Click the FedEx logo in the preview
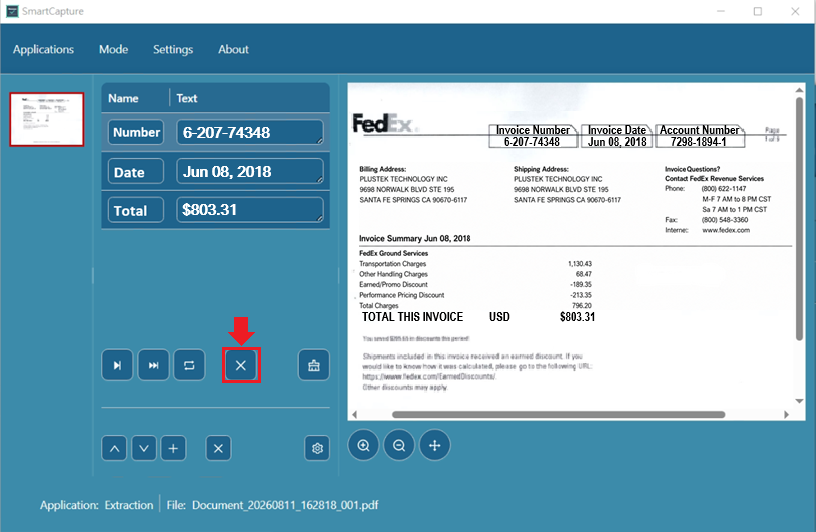This screenshot has width=816, height=532. (x=384, y=124)
